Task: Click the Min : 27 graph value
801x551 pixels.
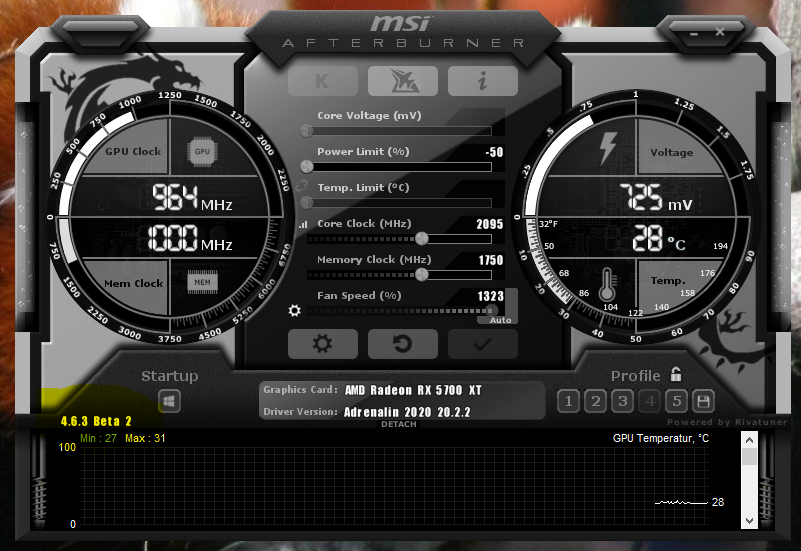Action: tap(99, 438)
